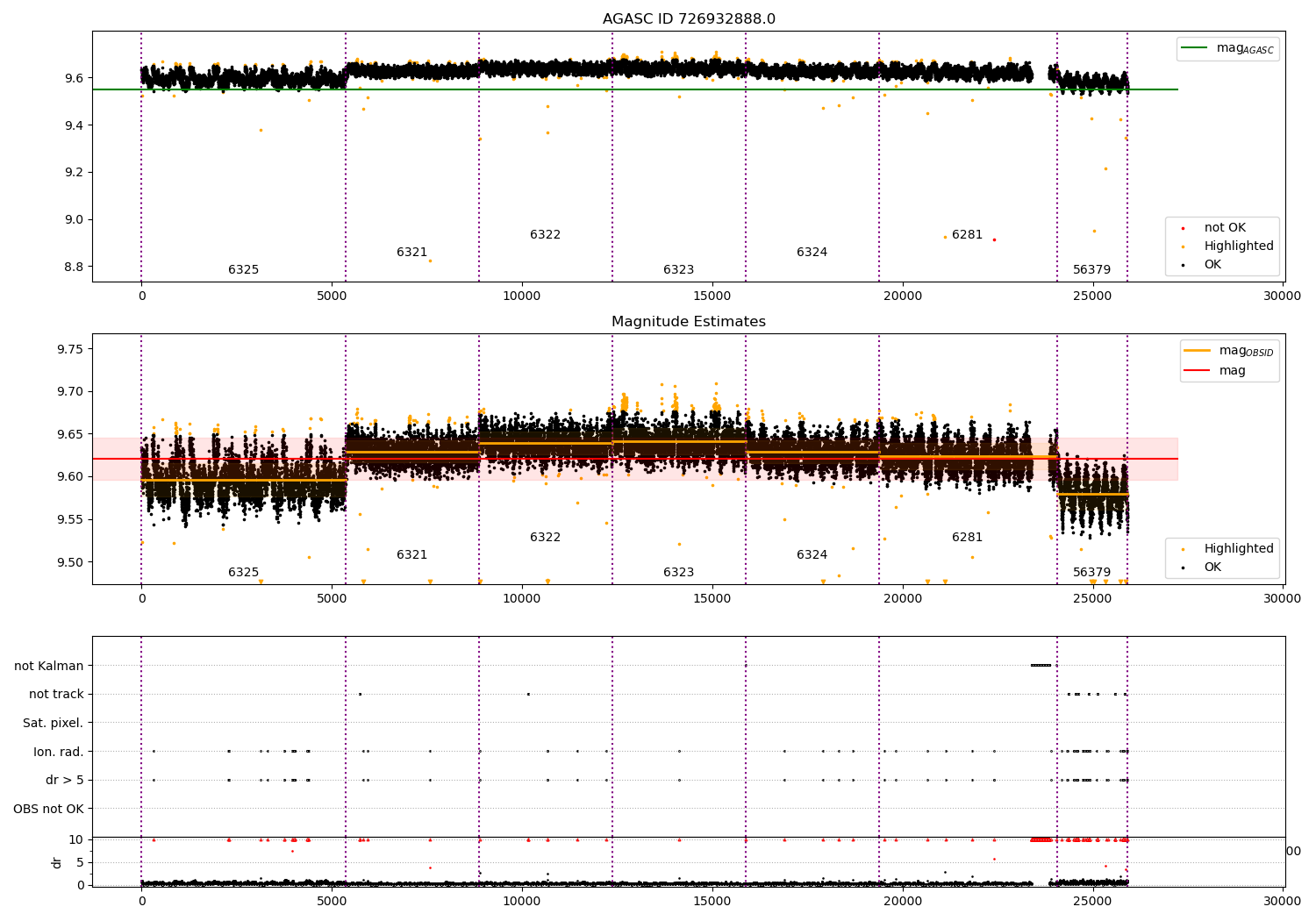
Task: Click obsid label 6325 in the top plot
Action: click(x=244, y=270)
